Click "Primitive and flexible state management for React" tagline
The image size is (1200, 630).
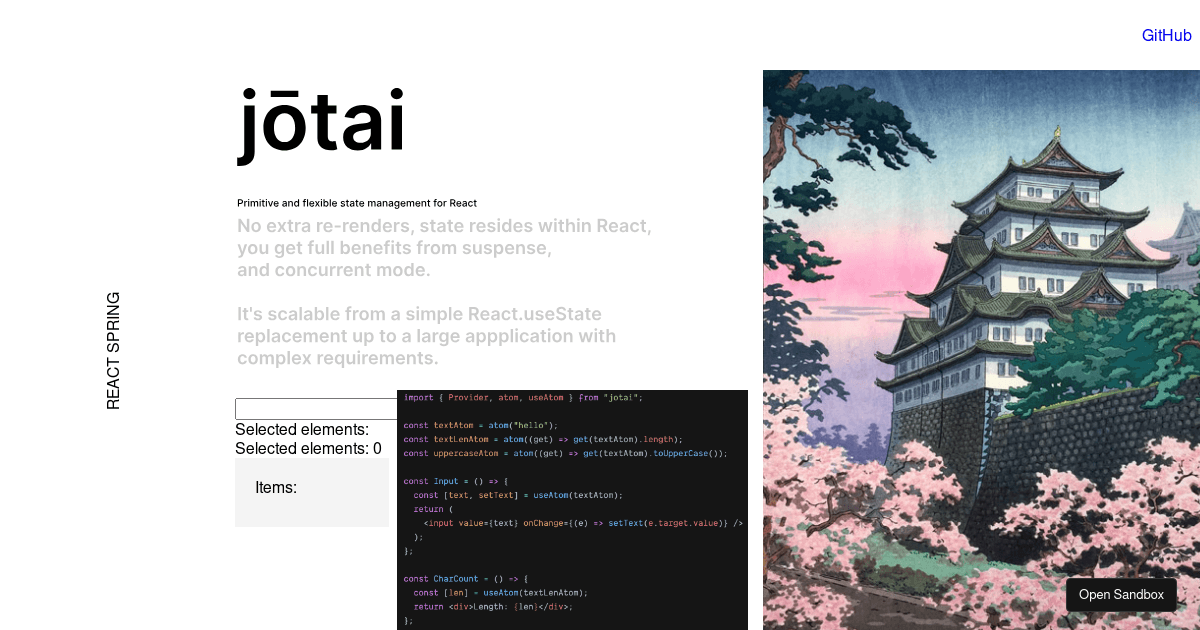[357, 203]
